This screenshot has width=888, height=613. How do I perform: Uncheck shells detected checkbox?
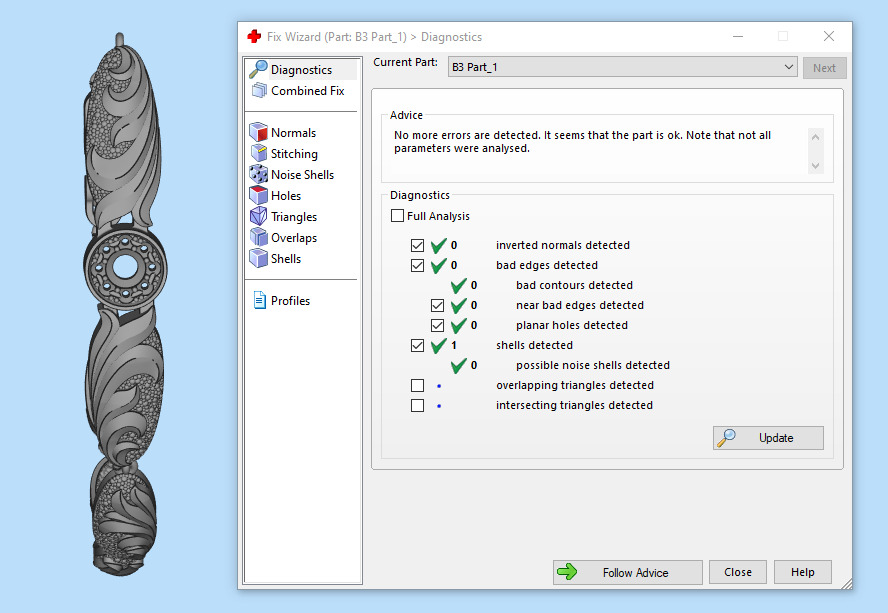[x=417, y=346]
